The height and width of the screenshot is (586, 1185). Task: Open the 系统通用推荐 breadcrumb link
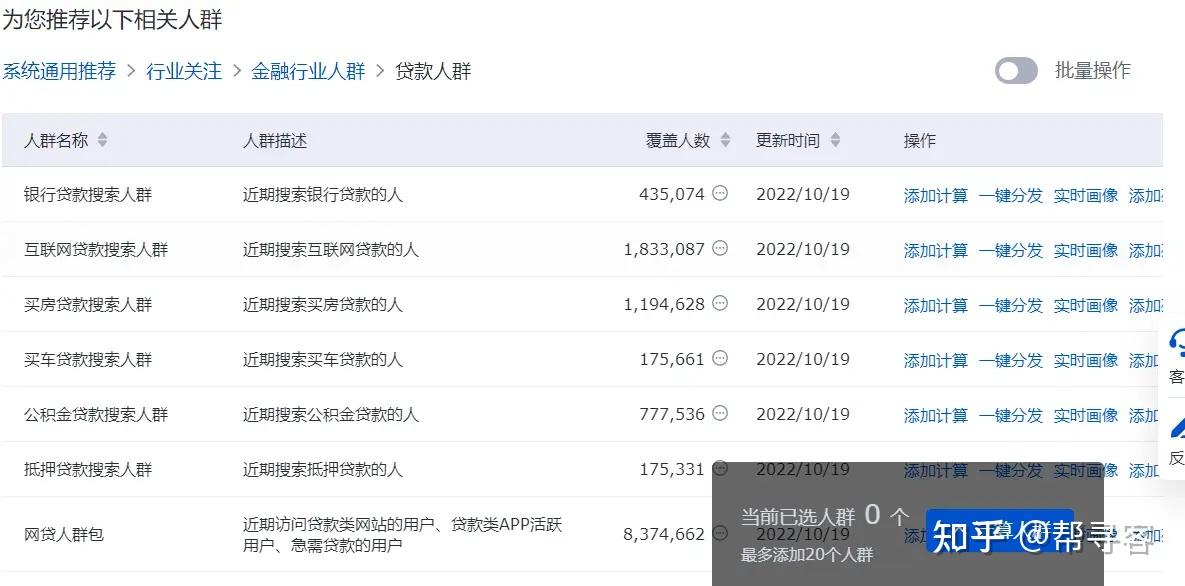point(59,71)
